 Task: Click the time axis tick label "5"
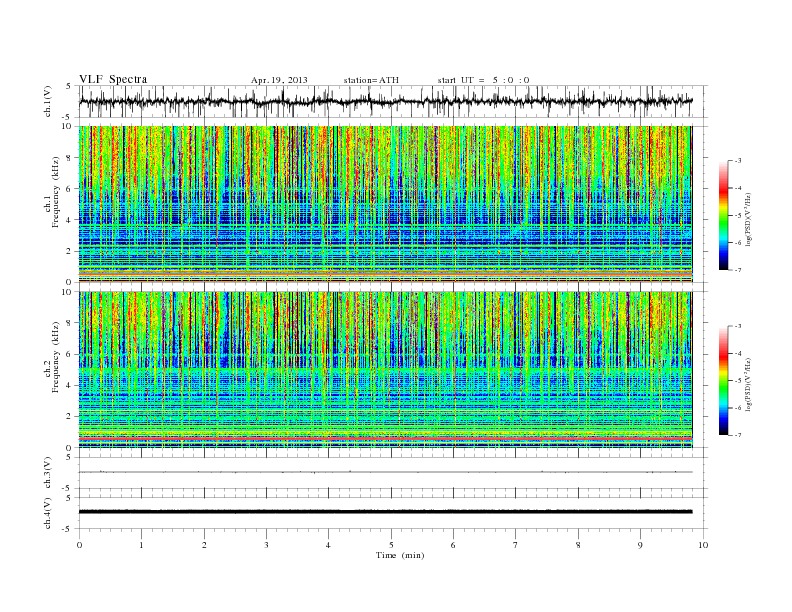391,545
